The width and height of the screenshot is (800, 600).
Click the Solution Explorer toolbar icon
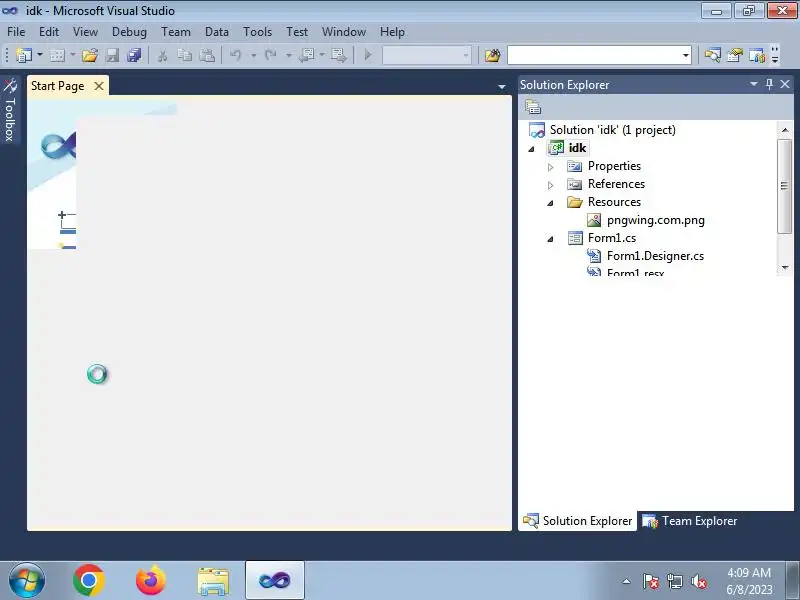click(x=712, y=55)
